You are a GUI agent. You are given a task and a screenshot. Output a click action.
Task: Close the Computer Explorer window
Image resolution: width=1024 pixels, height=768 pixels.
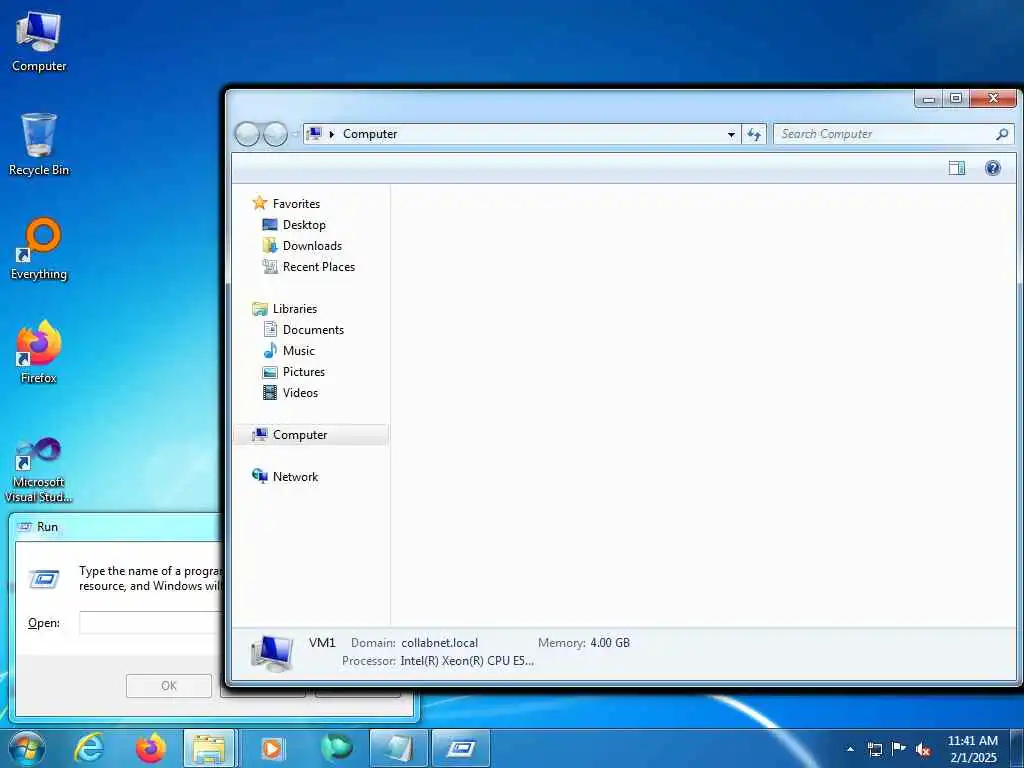tap(993, 99)
